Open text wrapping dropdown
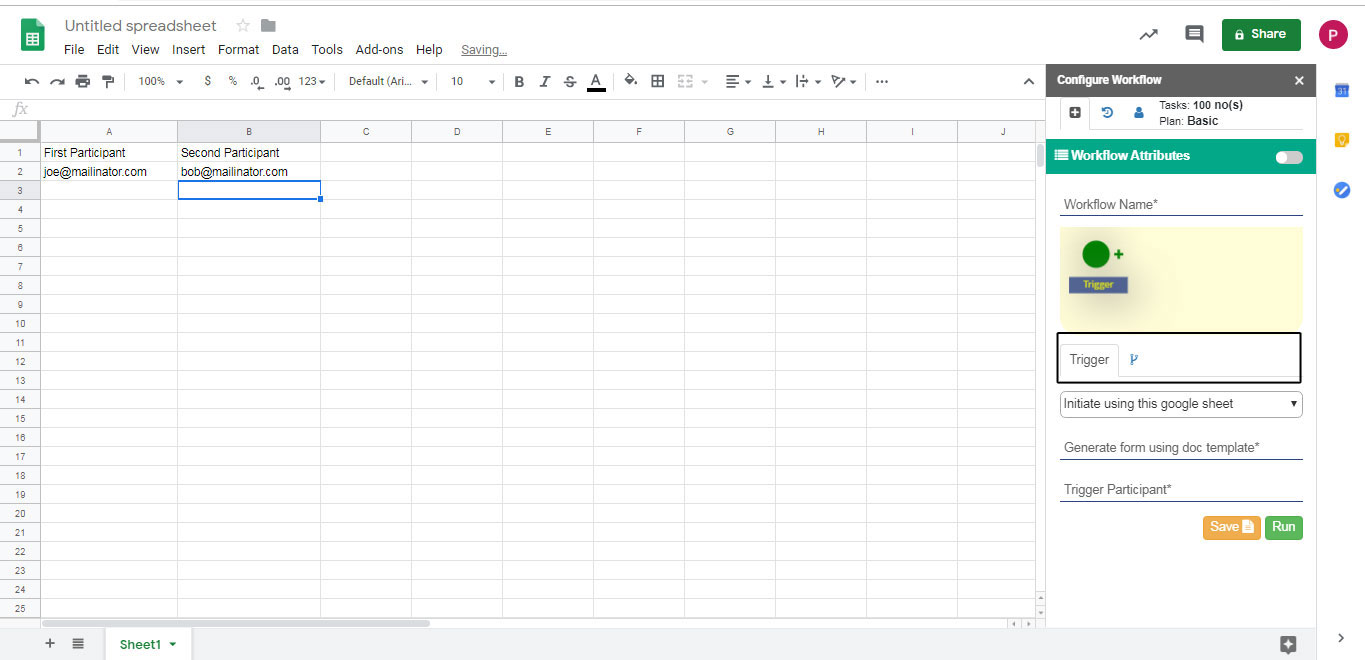Screen dimensions: 1365x660 808,82
